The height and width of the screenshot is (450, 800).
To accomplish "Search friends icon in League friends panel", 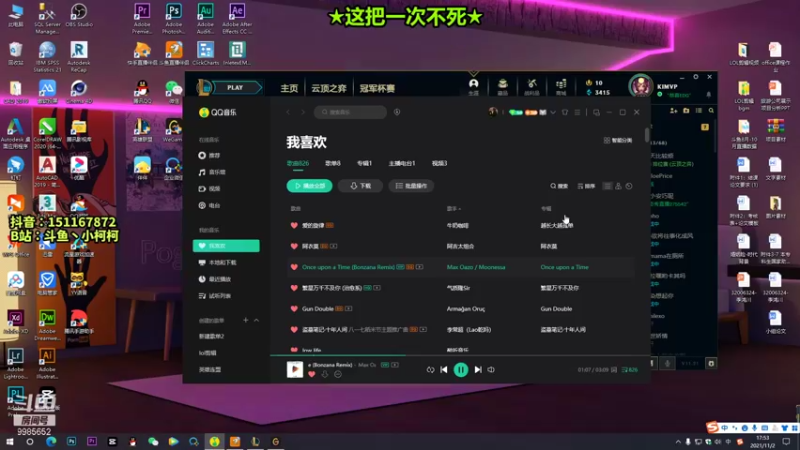I will pyautogui.click(x=711, y=110).
